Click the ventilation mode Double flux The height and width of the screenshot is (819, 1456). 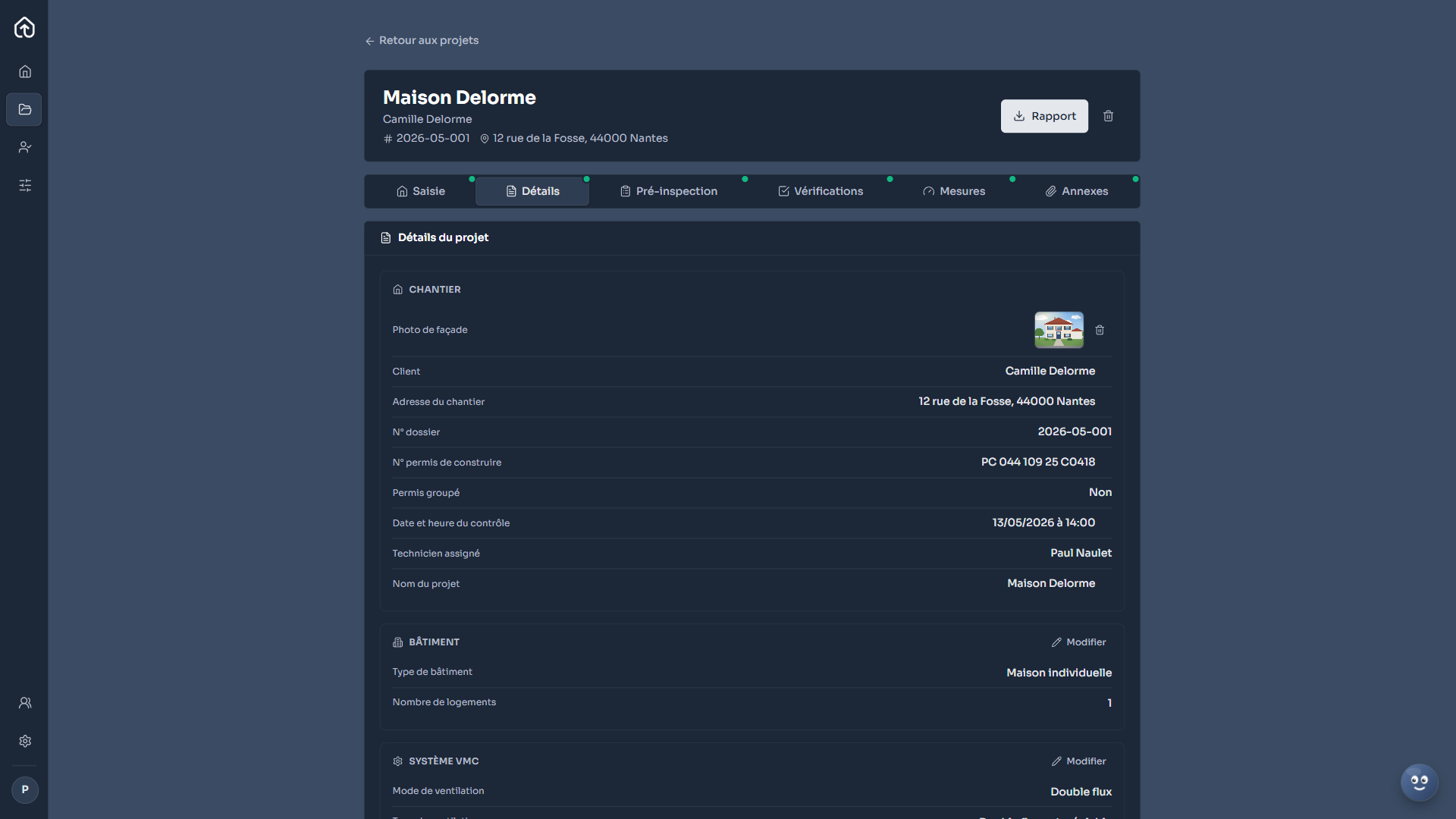coord(1081,792)
